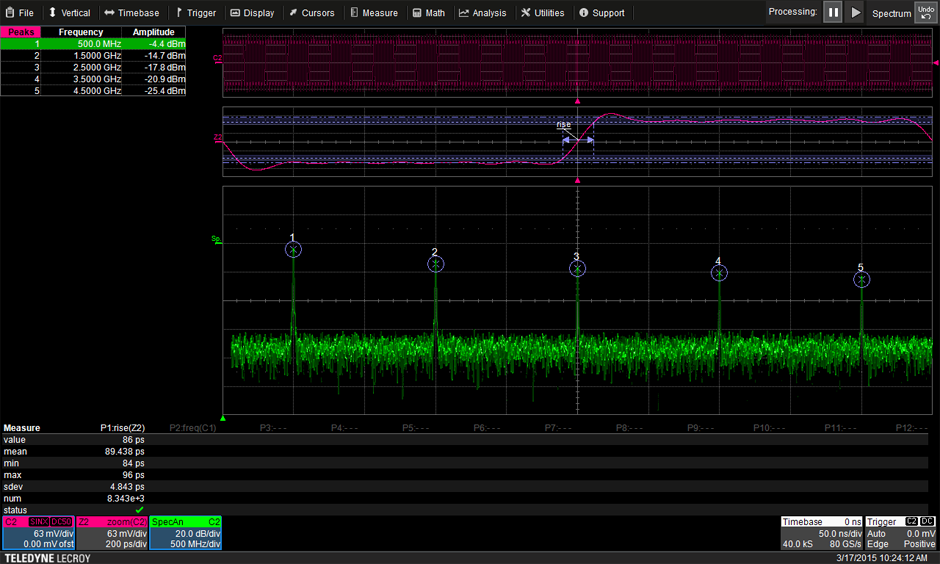
Task: Select the 500.0 MHz peak row
Action: pos(93,44)
